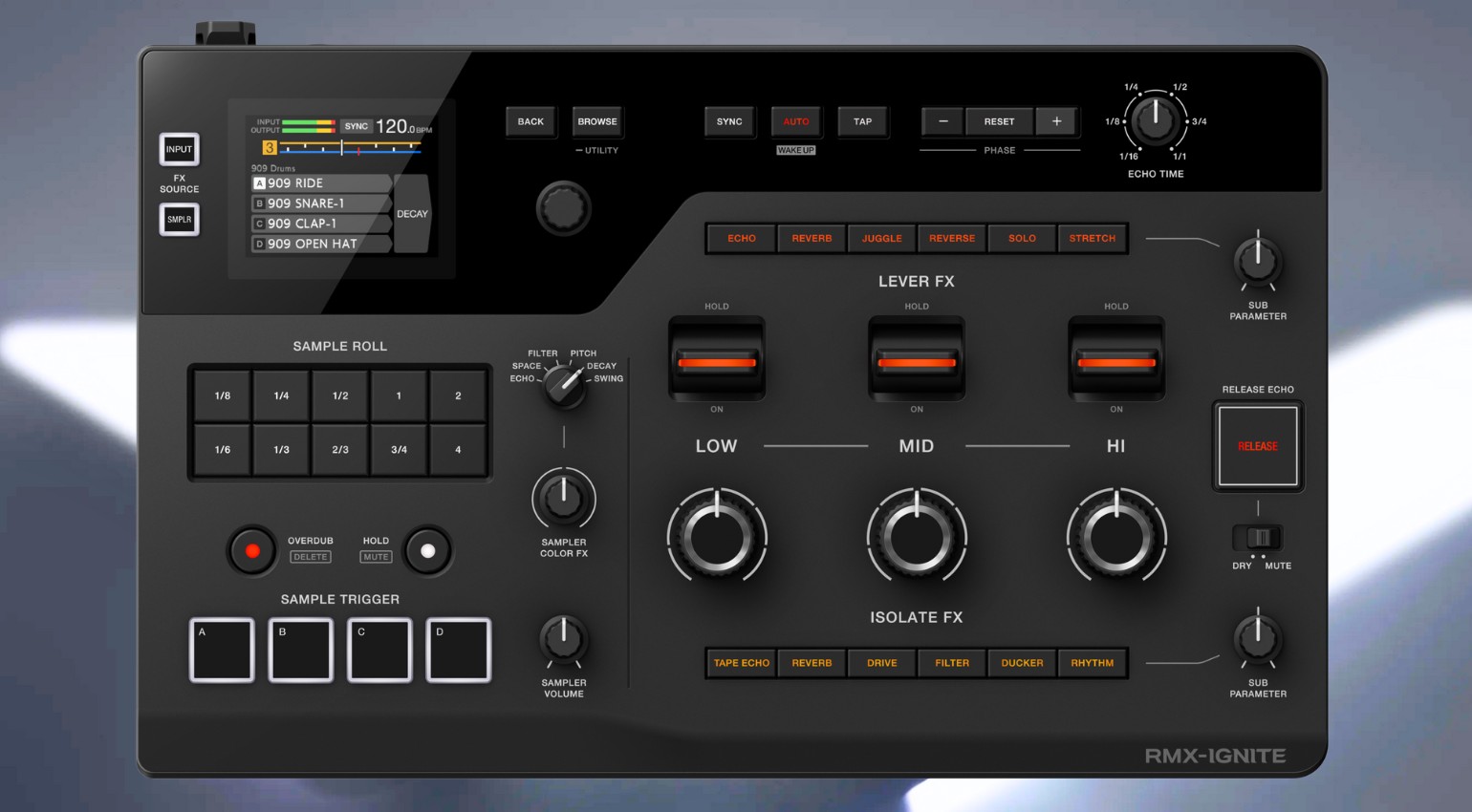Click the Echo Time dial
This screenshot has height=812, width=1472.
pos(1155,120)
